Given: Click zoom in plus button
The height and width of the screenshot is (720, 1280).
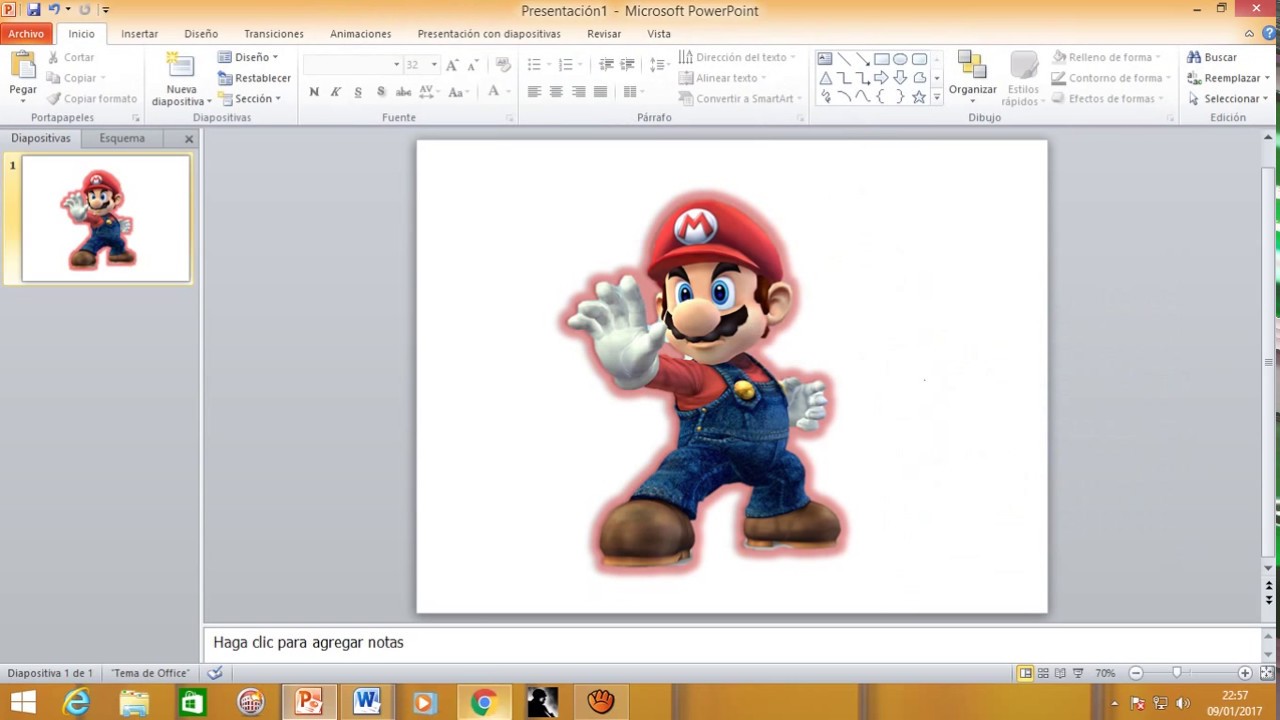Looking at the screenshot, I should coord(1245,673).
